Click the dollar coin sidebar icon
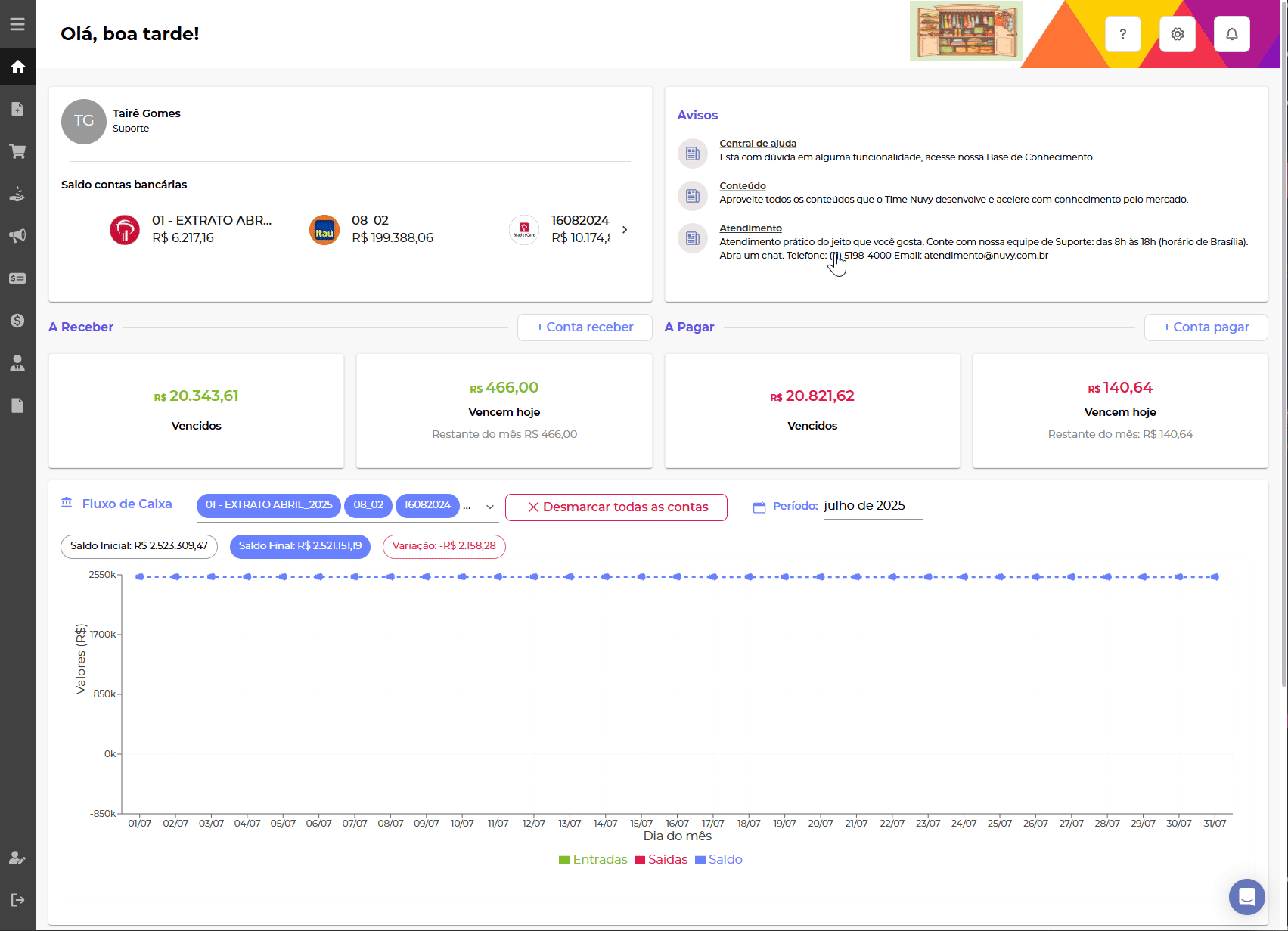Screen dimensions: 1288x931 [17, 321]
